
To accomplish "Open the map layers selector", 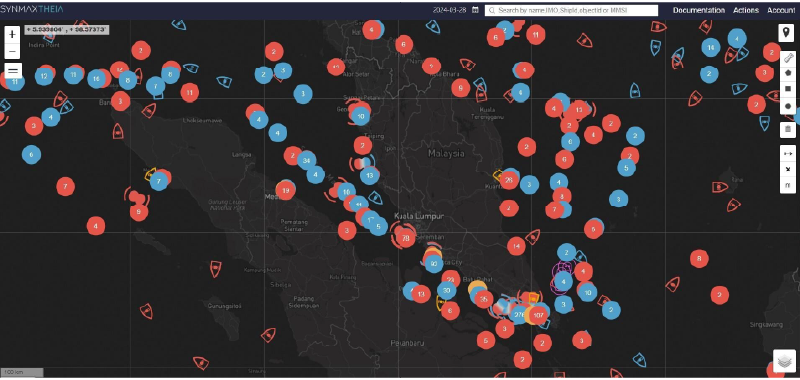I will (x=785, y=361).
